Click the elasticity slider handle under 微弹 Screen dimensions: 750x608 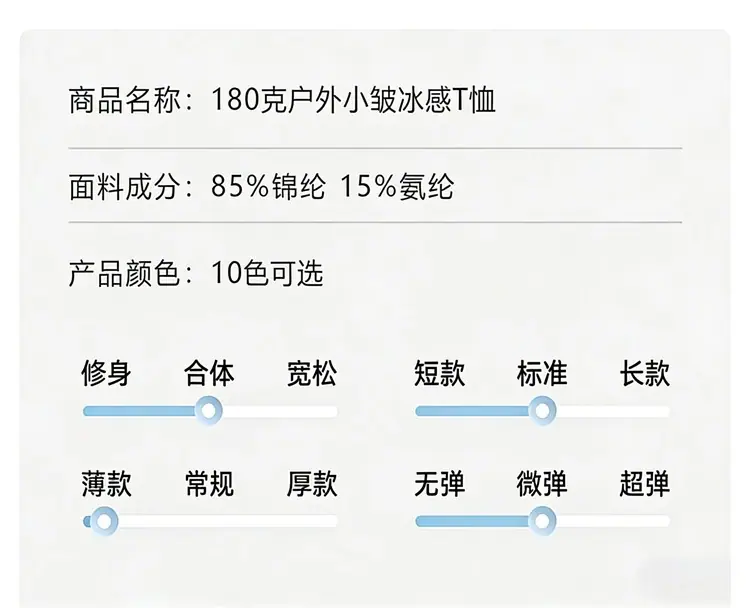542,521
